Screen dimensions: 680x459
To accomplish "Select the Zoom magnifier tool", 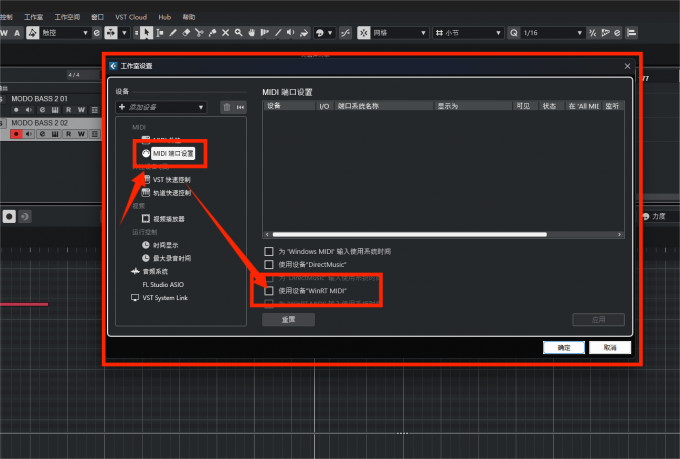I will coord(239,33).
